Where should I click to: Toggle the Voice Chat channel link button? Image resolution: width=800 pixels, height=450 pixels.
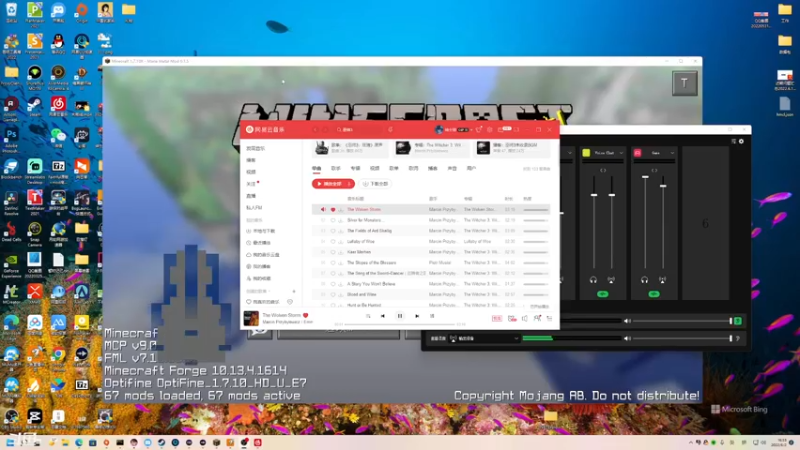click(603, 170)
